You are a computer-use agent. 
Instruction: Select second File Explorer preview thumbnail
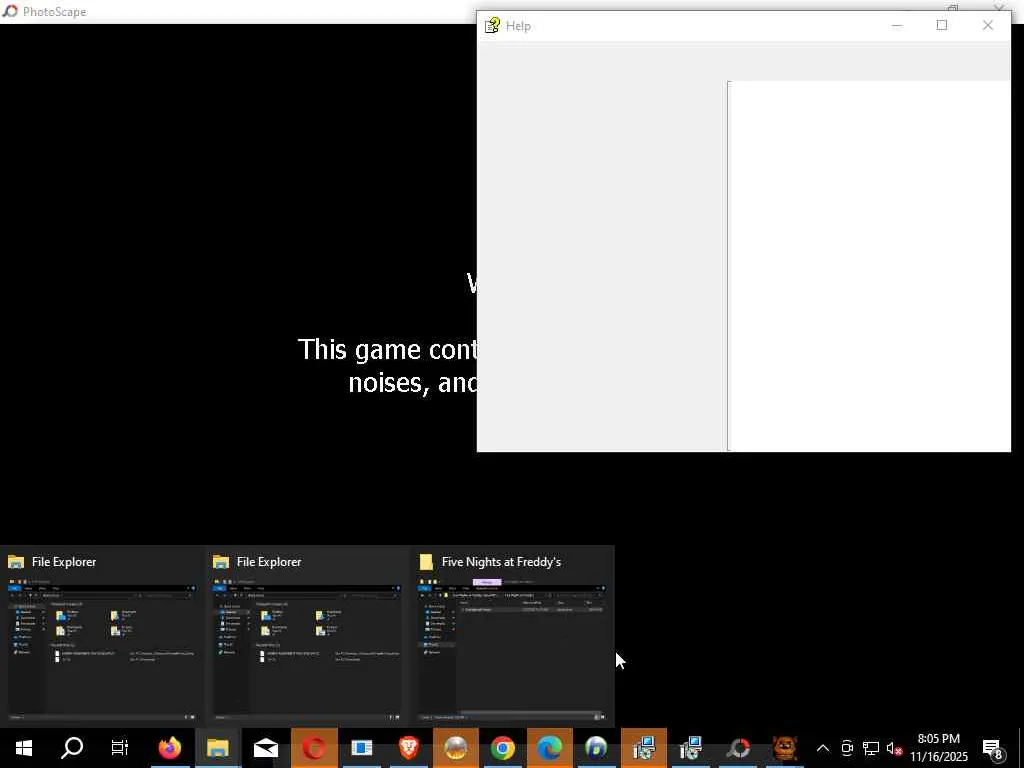tap(307, 636)
